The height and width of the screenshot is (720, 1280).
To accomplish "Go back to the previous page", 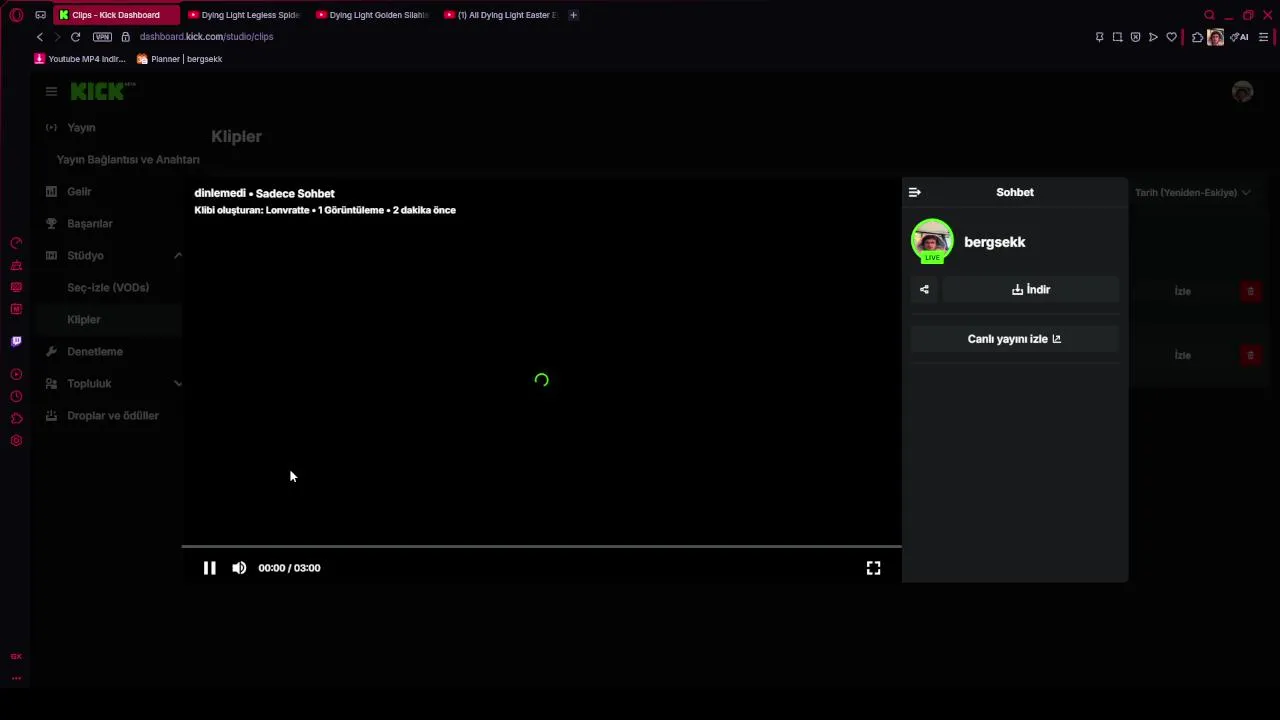I will (40, 37).
